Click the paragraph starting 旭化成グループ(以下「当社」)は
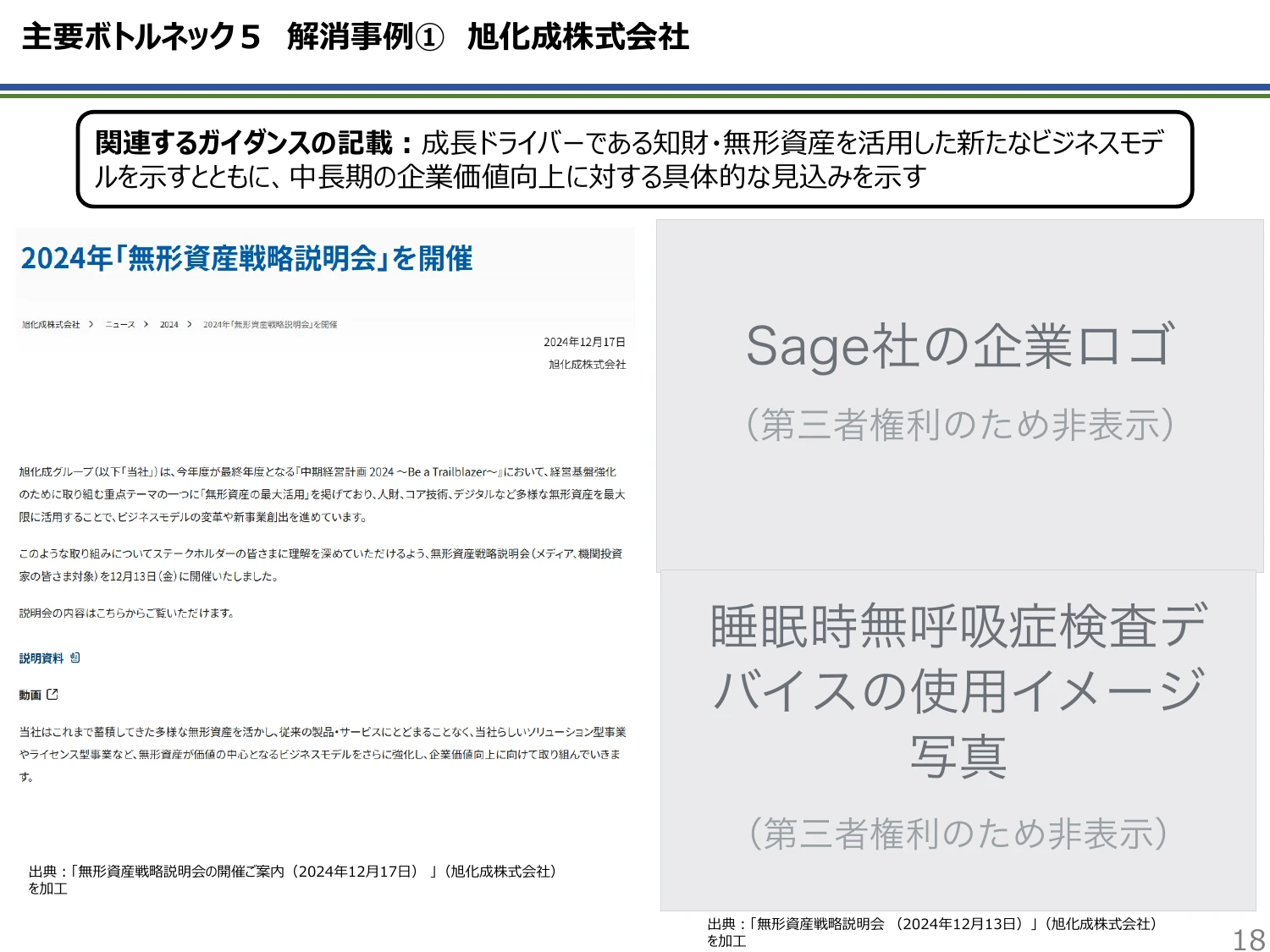1270x952 pixels. coord(323,494)
